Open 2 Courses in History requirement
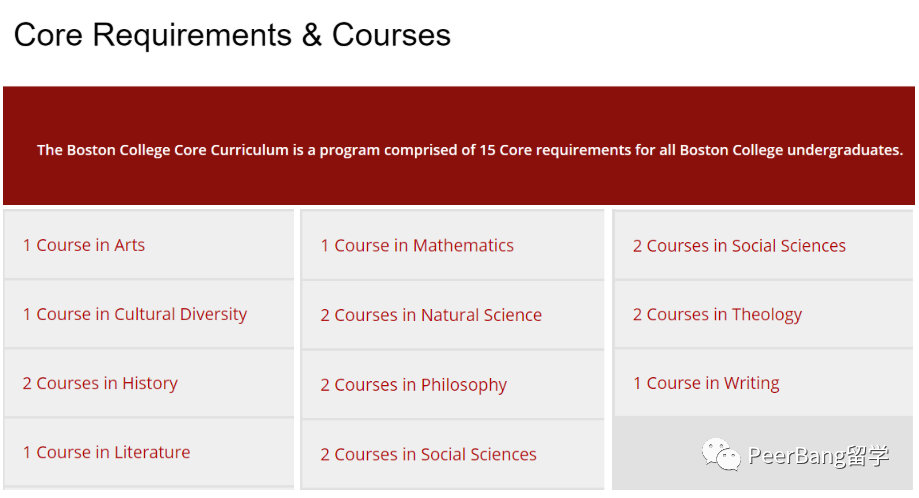The image size is (919, 498). (100, 383)
